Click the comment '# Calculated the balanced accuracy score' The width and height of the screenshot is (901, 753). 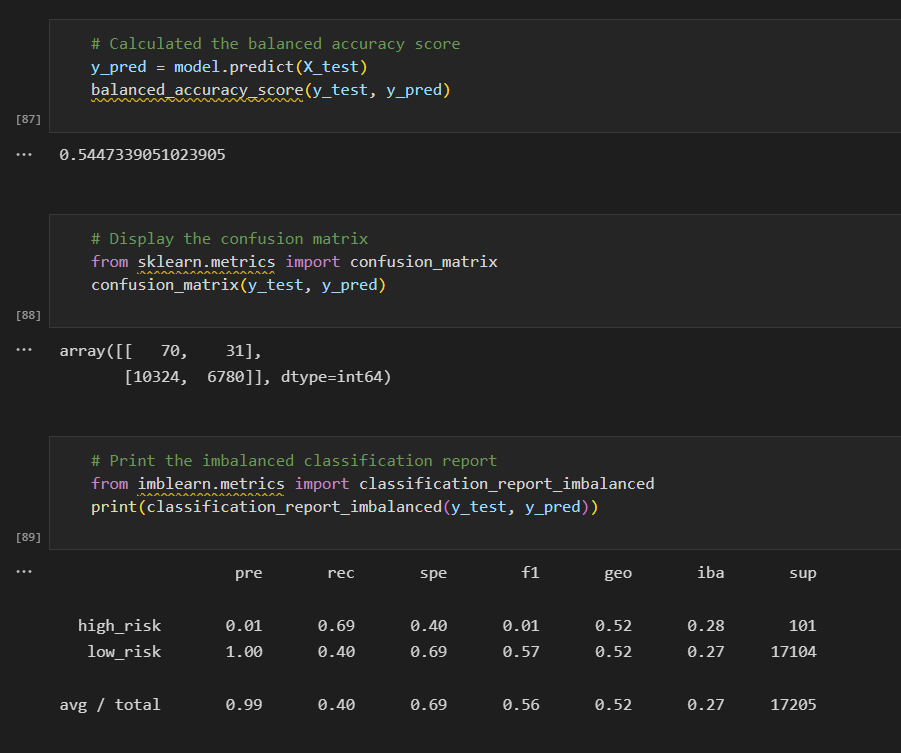point(276,44)
